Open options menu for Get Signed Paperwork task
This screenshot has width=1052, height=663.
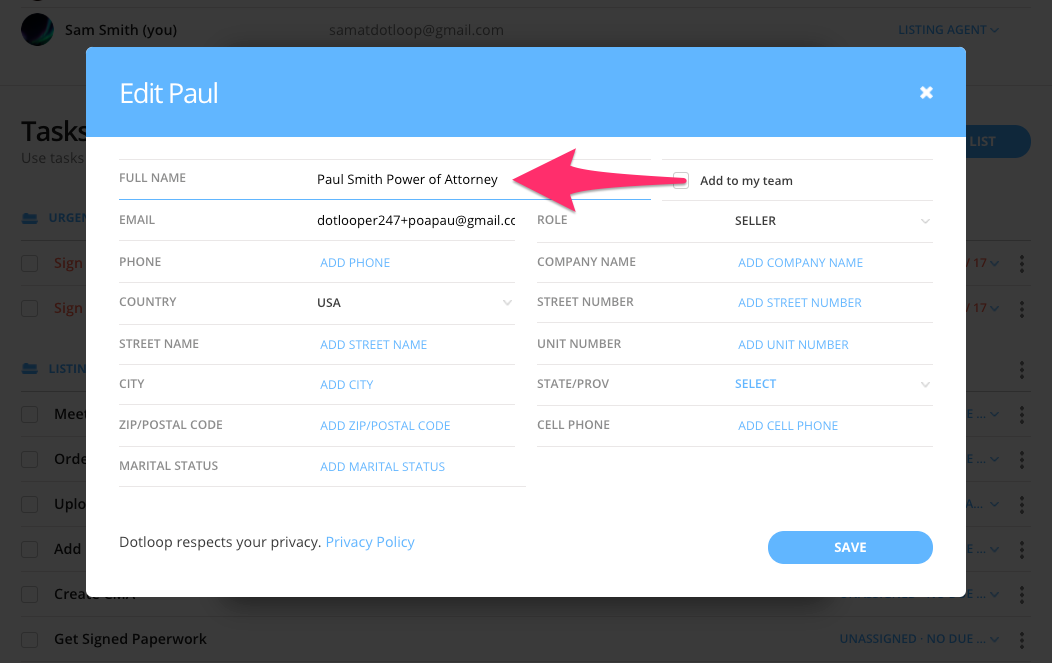(x=1021, y=639)
